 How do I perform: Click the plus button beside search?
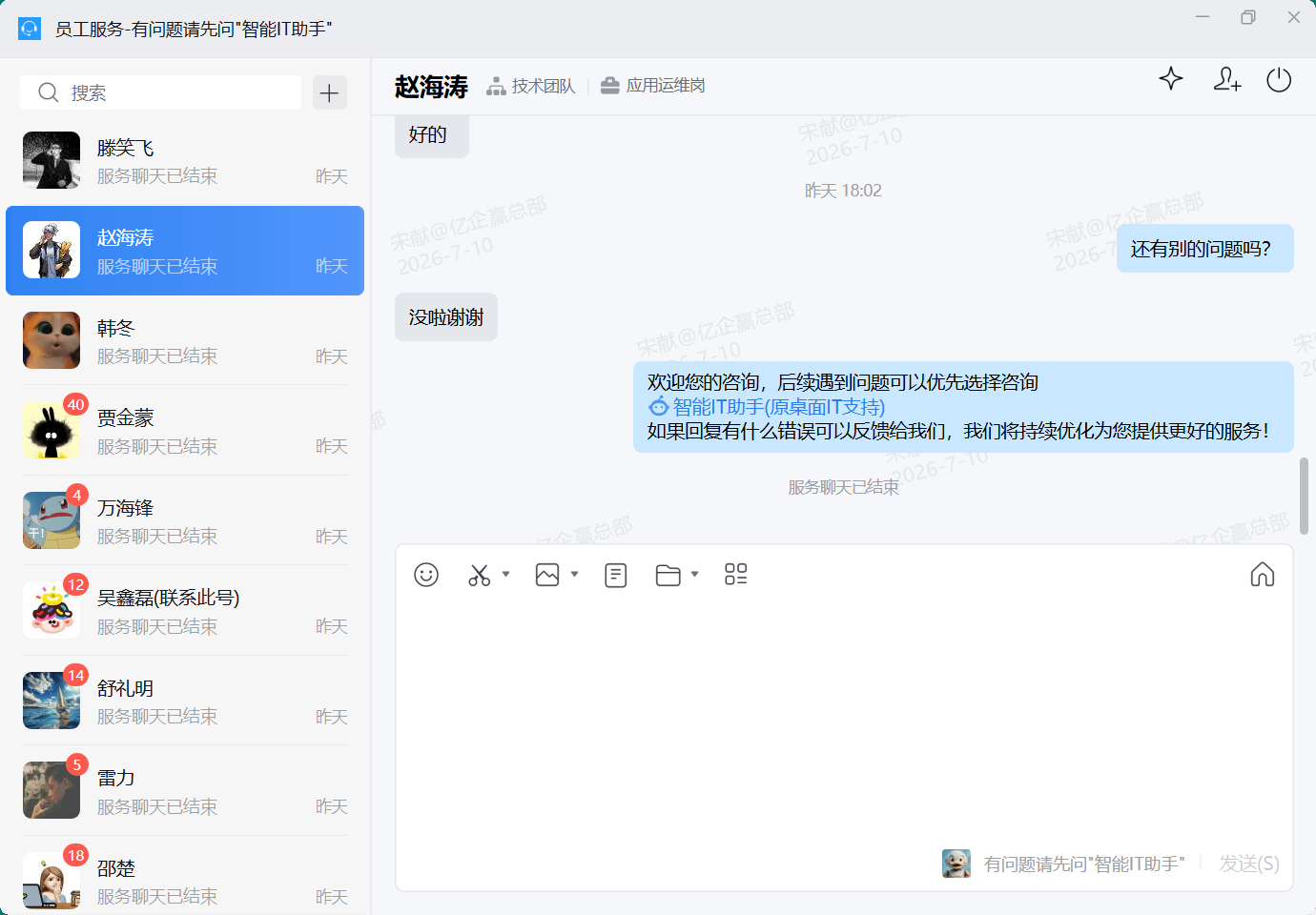pyautogui.click(x=330, y=92)
